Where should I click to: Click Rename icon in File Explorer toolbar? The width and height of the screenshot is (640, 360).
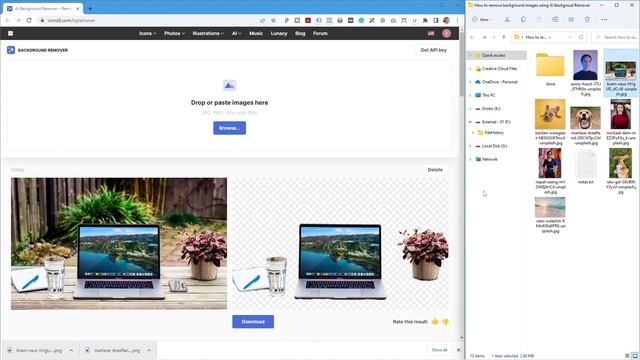tap(555, 19)
